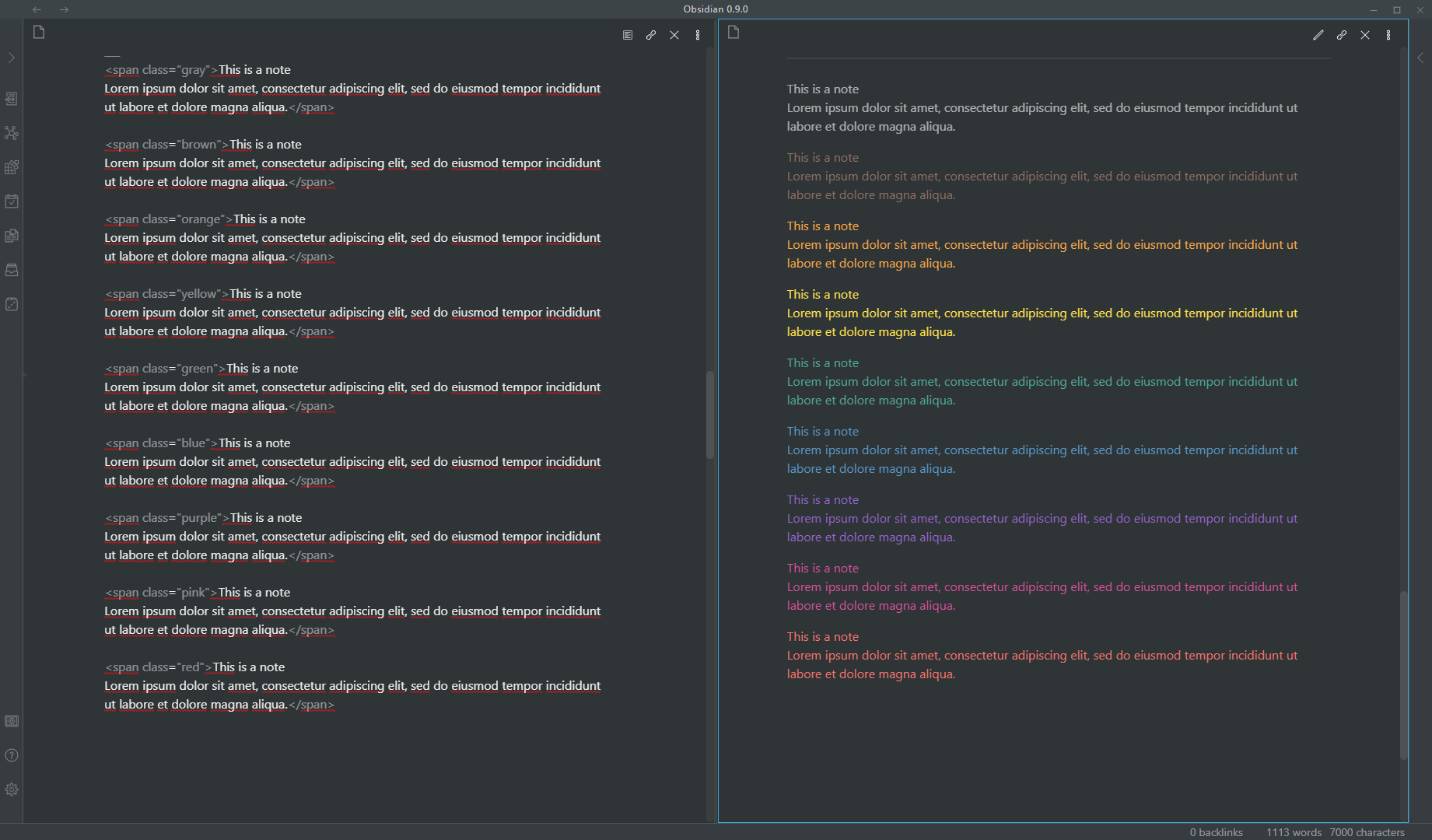This screenshot has width=1432, height=840.
Task: Open the vault switcher icon
Action: click(12, 721)
